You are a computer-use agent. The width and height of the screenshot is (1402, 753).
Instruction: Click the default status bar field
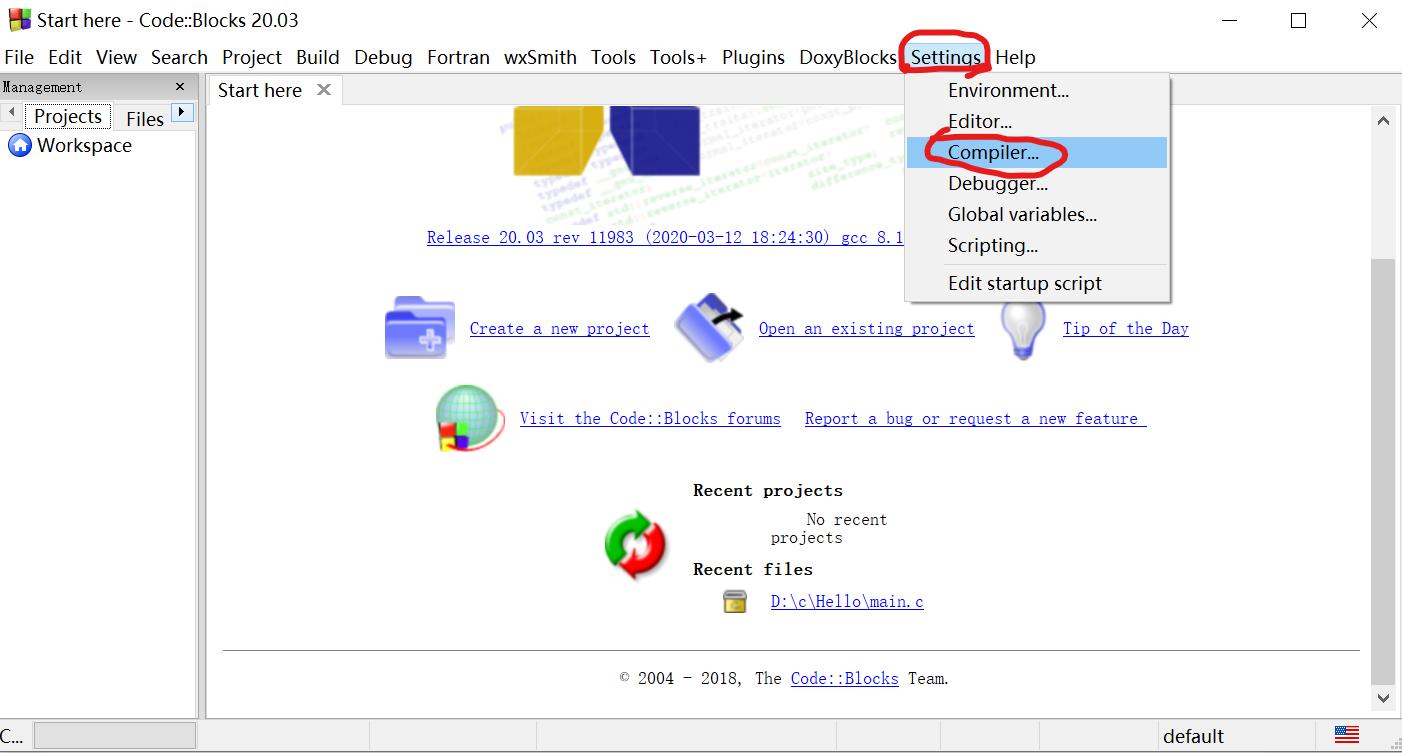click(x=1237, y=736)
